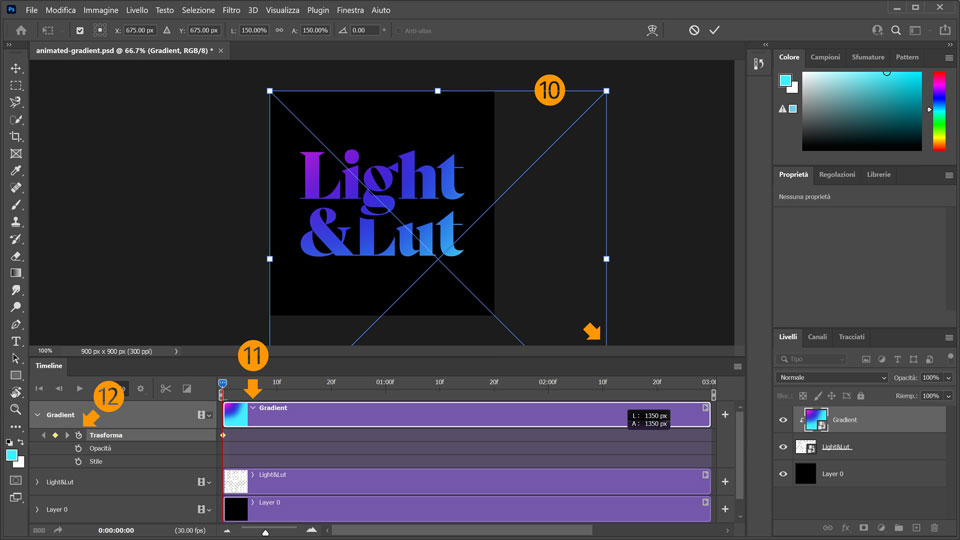Pick a color in the color field

point(860,111)
